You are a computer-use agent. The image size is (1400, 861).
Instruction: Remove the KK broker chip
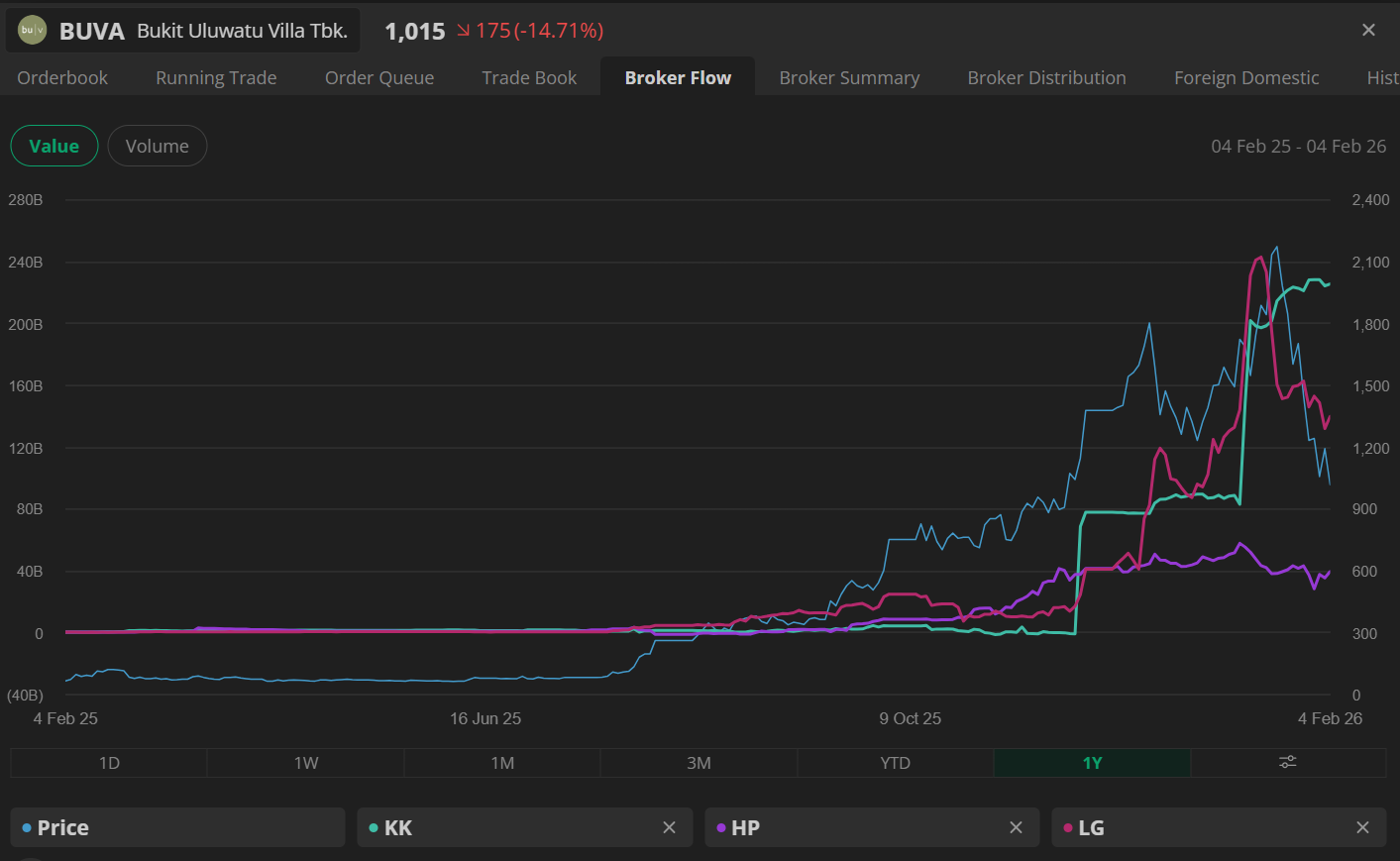coord(669,827)
